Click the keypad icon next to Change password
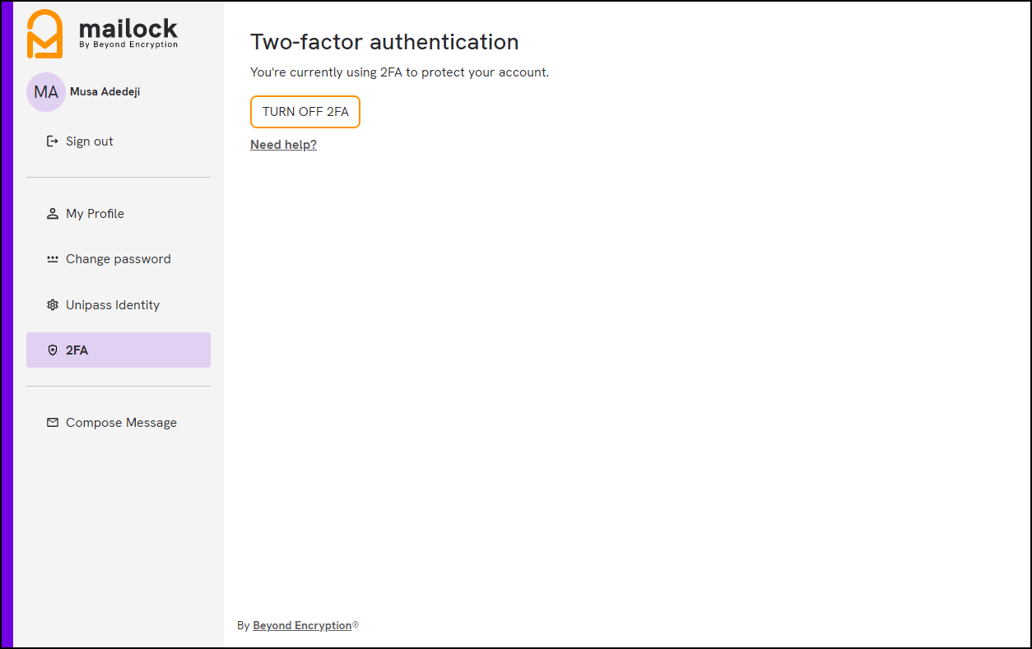The height and width of the screenshot is (649, 1032). [51, 258]
